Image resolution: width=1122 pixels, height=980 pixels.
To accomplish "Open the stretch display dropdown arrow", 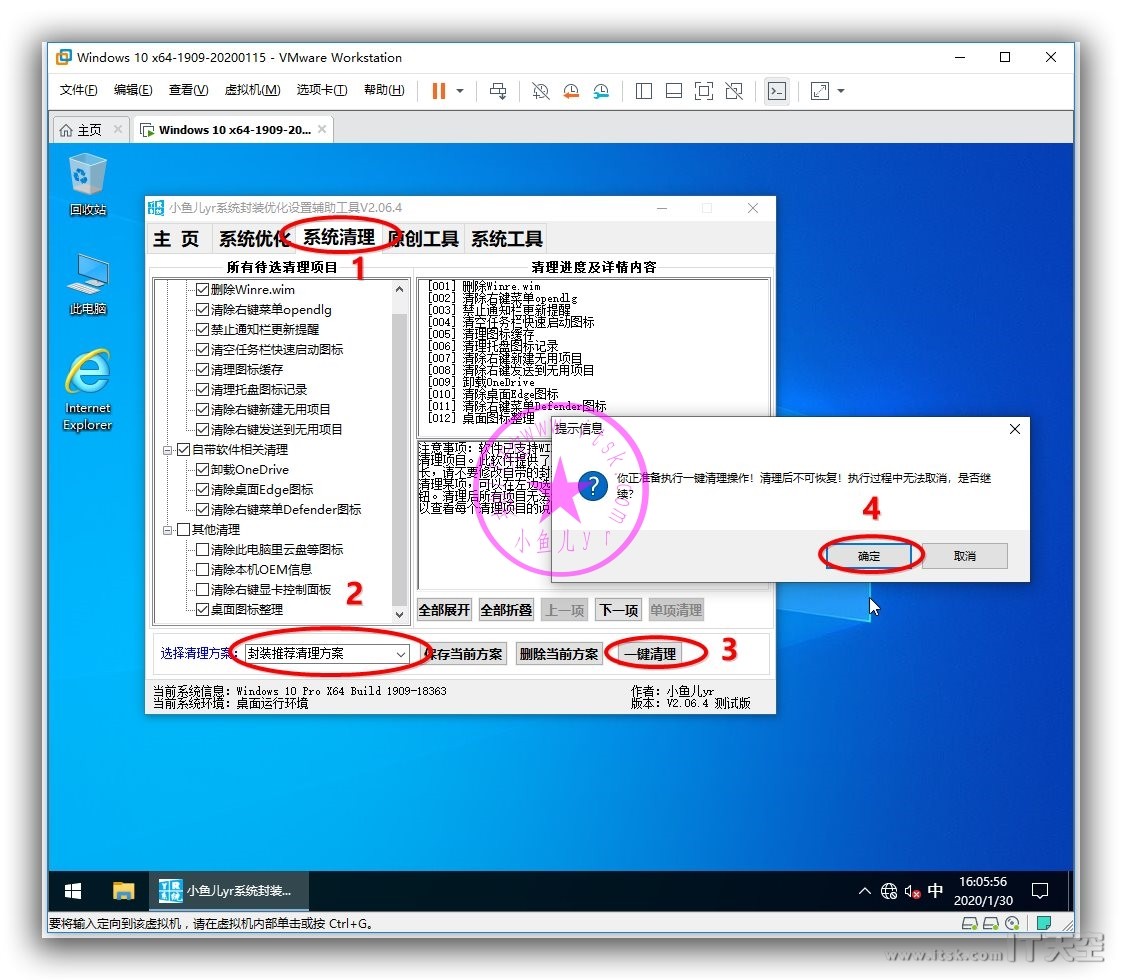I will pyautogui.click(x=841, y=91).
